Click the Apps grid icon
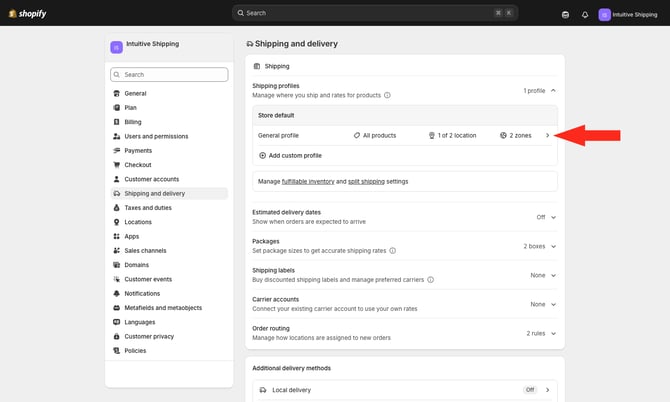Viewport: 670px width, 402px height. click(x=116, y=236)
